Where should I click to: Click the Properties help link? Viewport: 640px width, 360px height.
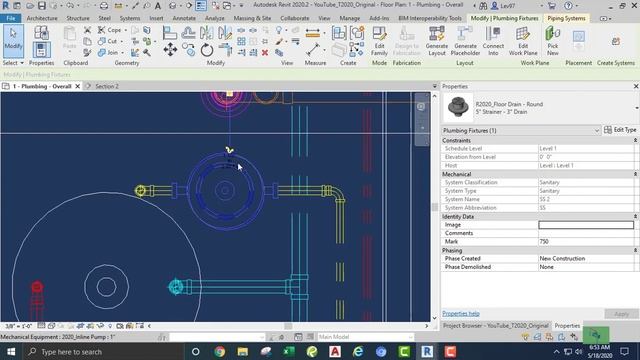click(x=461, y=313)
